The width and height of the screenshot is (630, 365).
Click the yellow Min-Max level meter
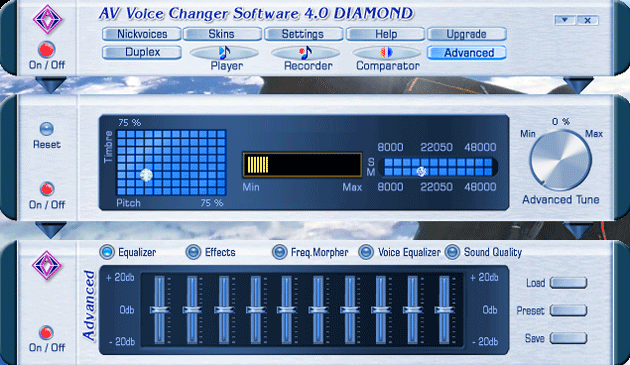tap(302, 164)
